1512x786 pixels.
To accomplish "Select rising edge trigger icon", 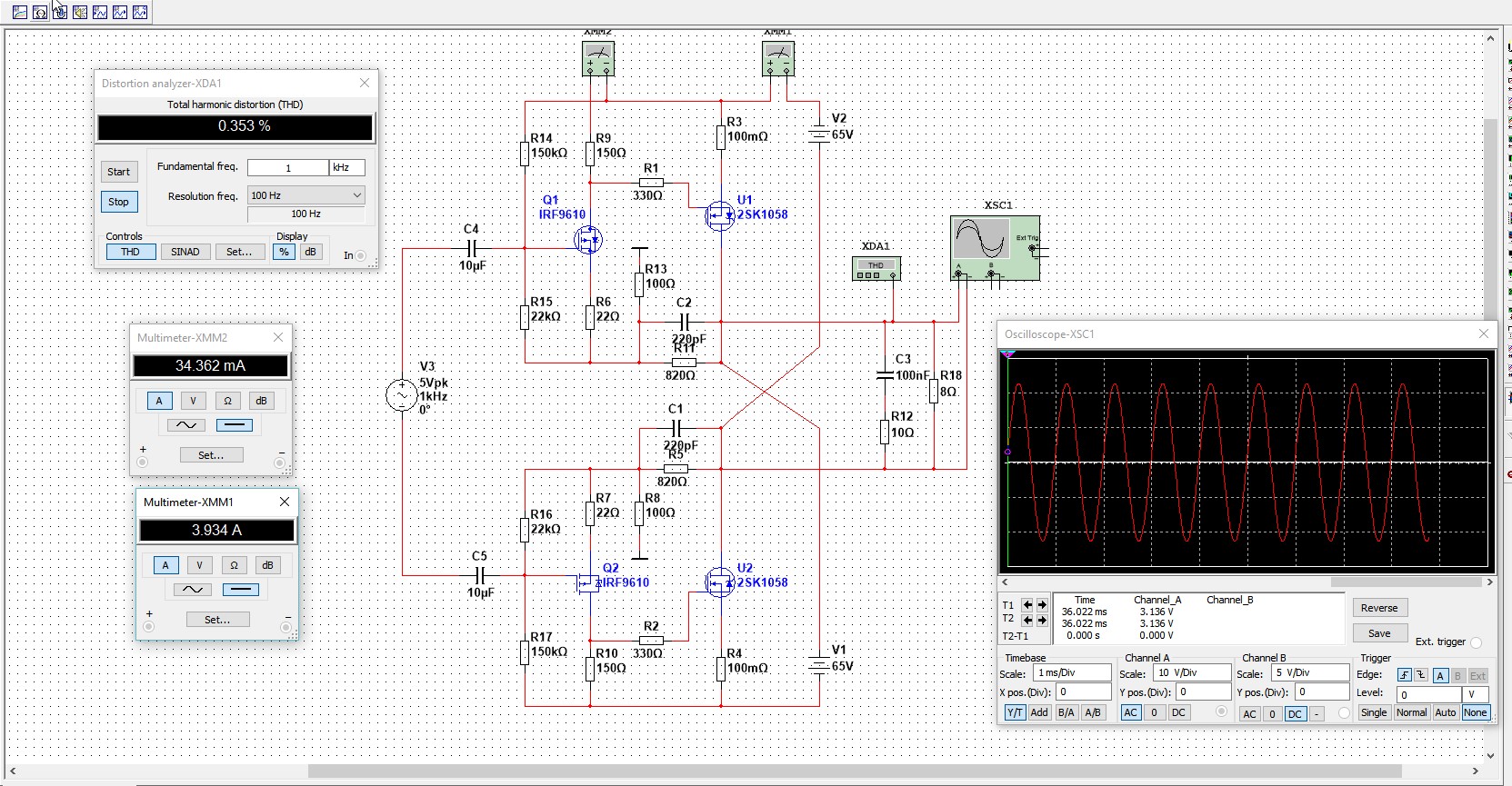I will point(1405,675).
